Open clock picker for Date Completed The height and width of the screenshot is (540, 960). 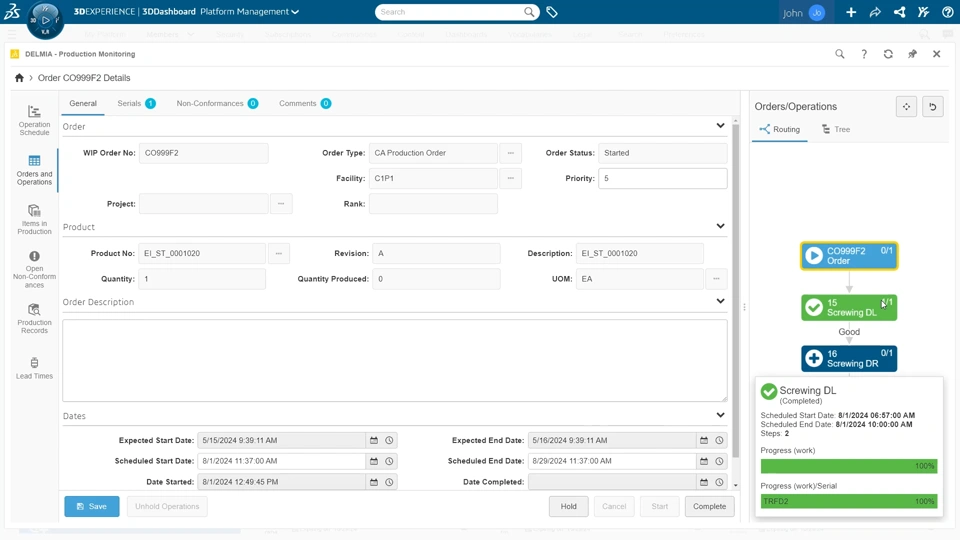pos(719,482)
